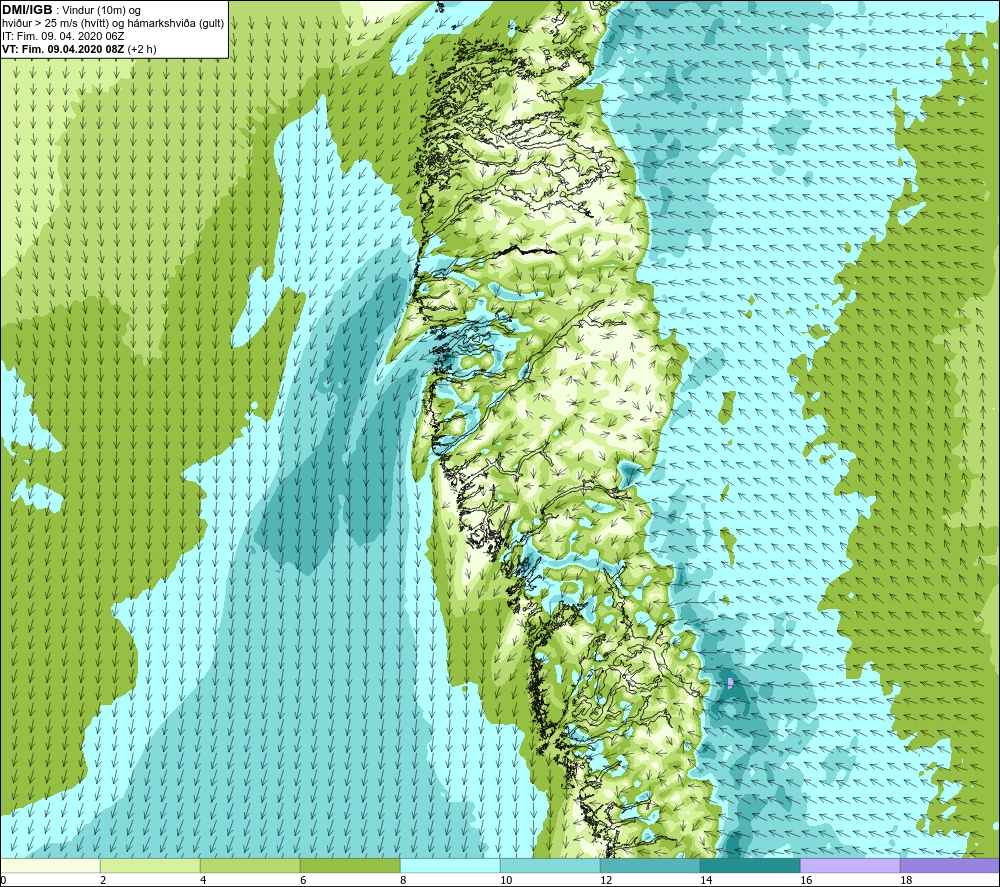This screenshot has height=887, width=1000.
Task: Click the "4" scale label
Action: click(203, 881)
